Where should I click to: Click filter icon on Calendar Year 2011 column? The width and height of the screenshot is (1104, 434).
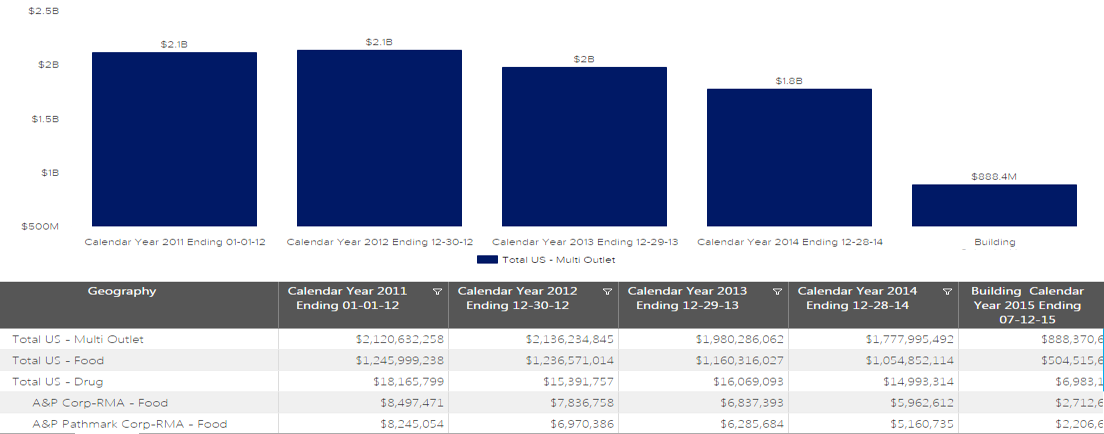437,292
